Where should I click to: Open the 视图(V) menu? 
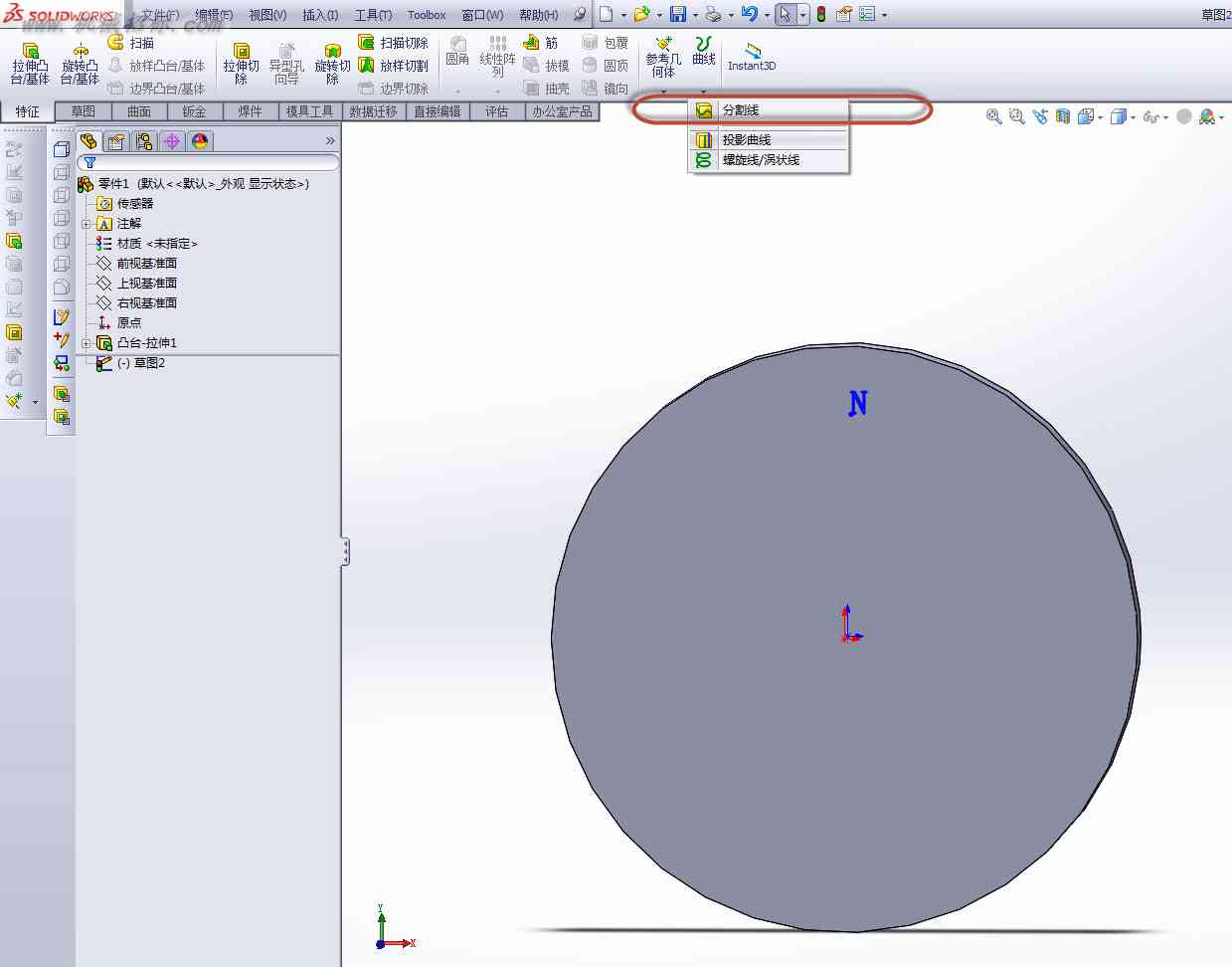267,15
